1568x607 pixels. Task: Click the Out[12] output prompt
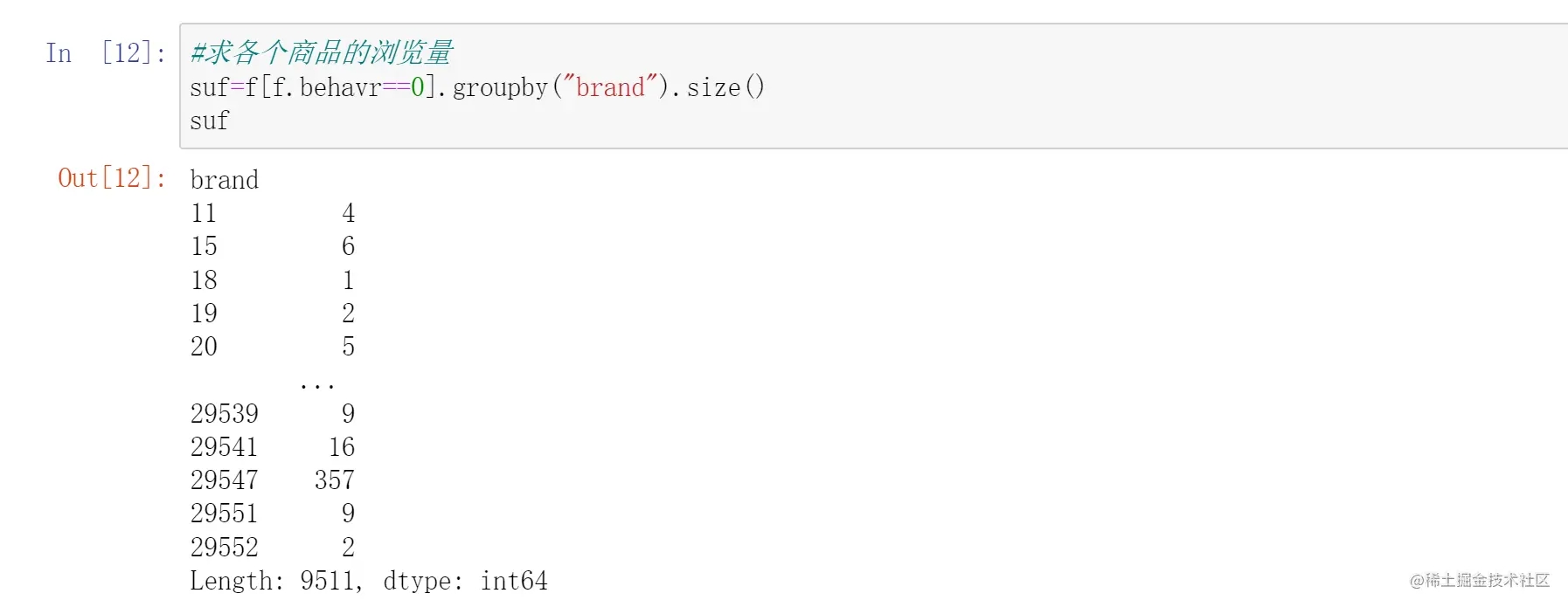(111, 178)
